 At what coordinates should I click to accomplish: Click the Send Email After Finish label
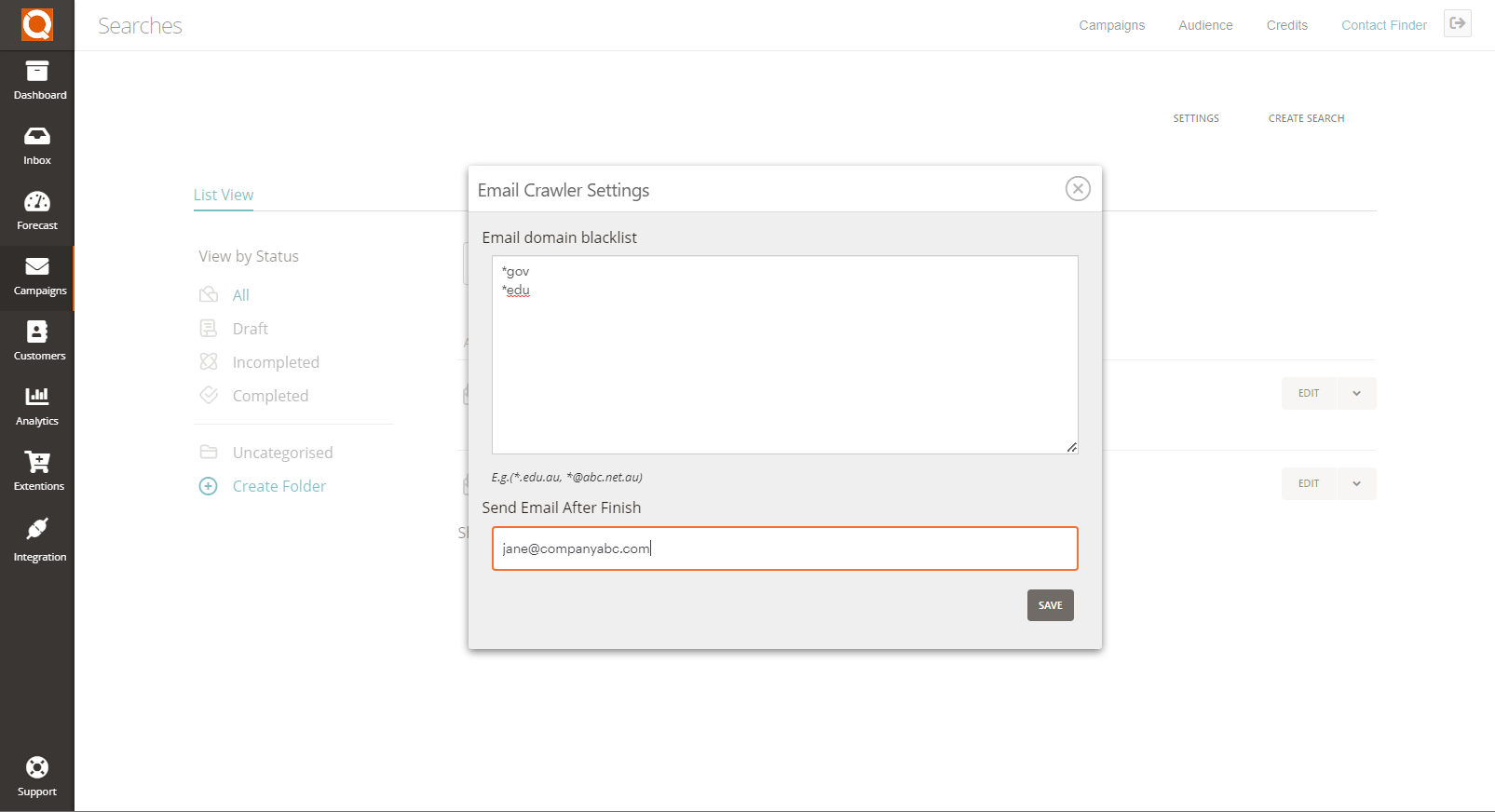tap(562, 507)
